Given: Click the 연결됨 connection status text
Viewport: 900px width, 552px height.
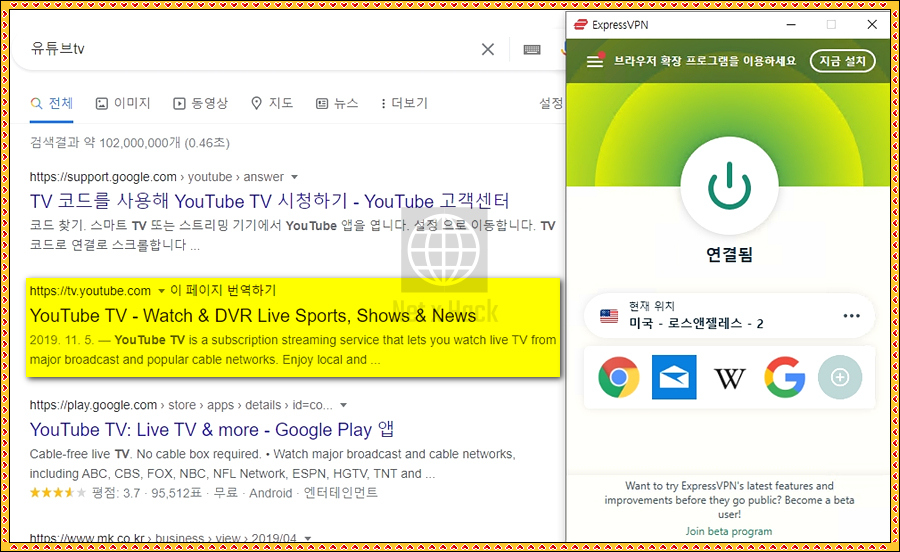Looking at the screenshot, I should tap(729, 254).
